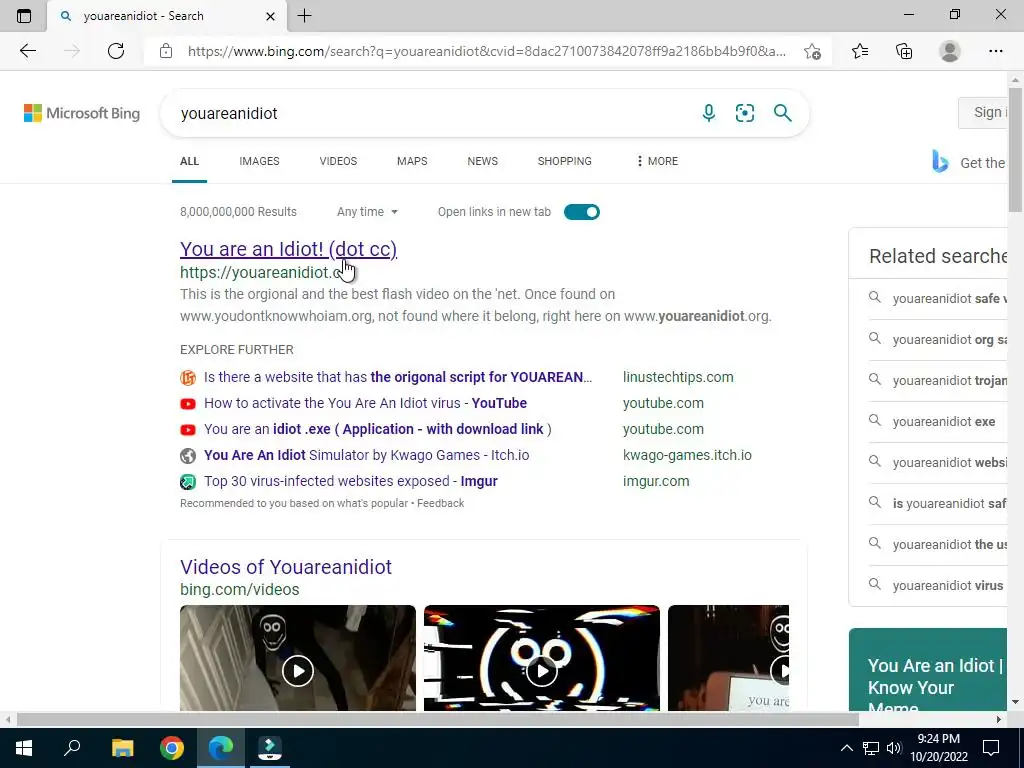Click the Bing search magnifier icon

[782, 113]
